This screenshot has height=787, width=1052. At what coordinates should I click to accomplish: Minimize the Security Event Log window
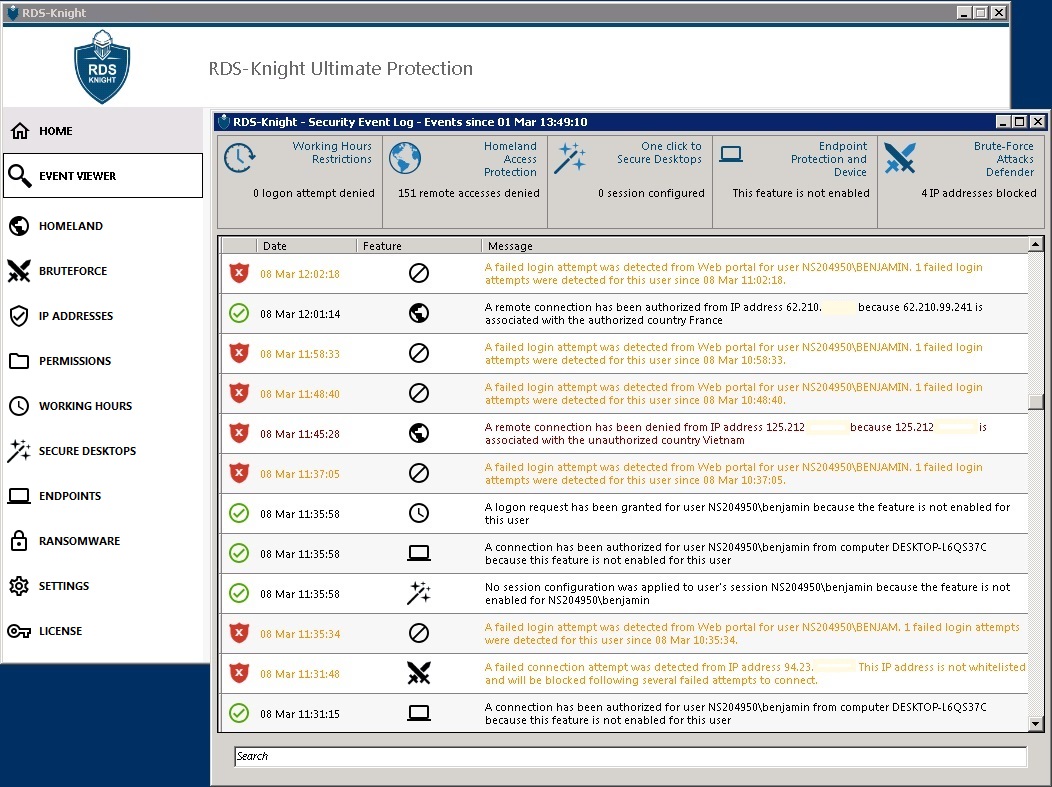coord(1002,121)
